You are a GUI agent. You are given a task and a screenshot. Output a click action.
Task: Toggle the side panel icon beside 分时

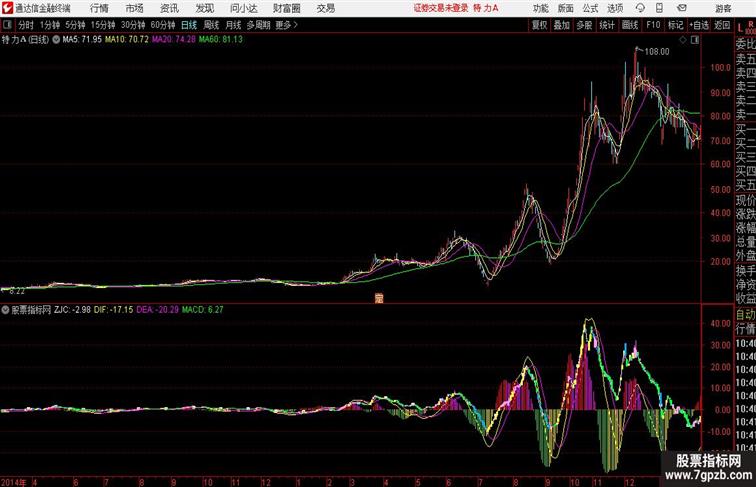coord(7,25)
